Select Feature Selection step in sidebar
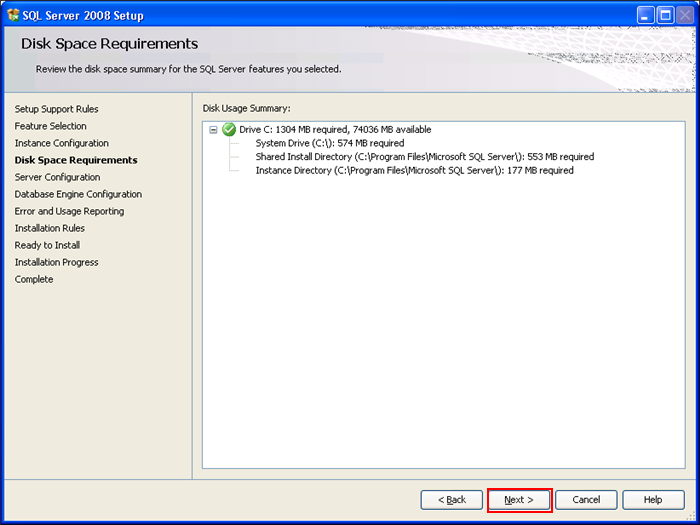 (50, 126)
